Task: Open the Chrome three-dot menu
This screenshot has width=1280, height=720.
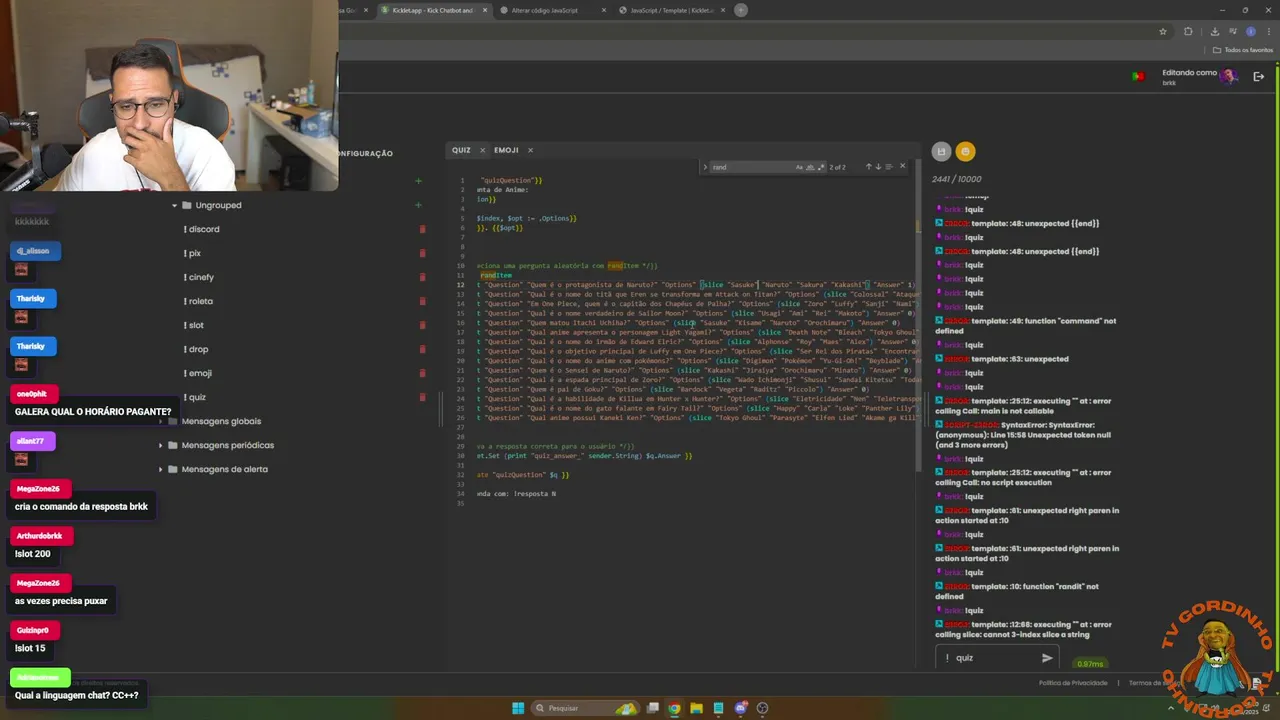Action: (x=1267, y=31)
